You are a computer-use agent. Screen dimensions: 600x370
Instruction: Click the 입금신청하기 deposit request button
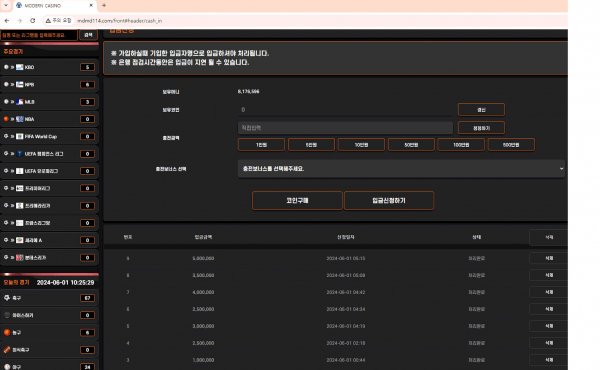[389, 200]
